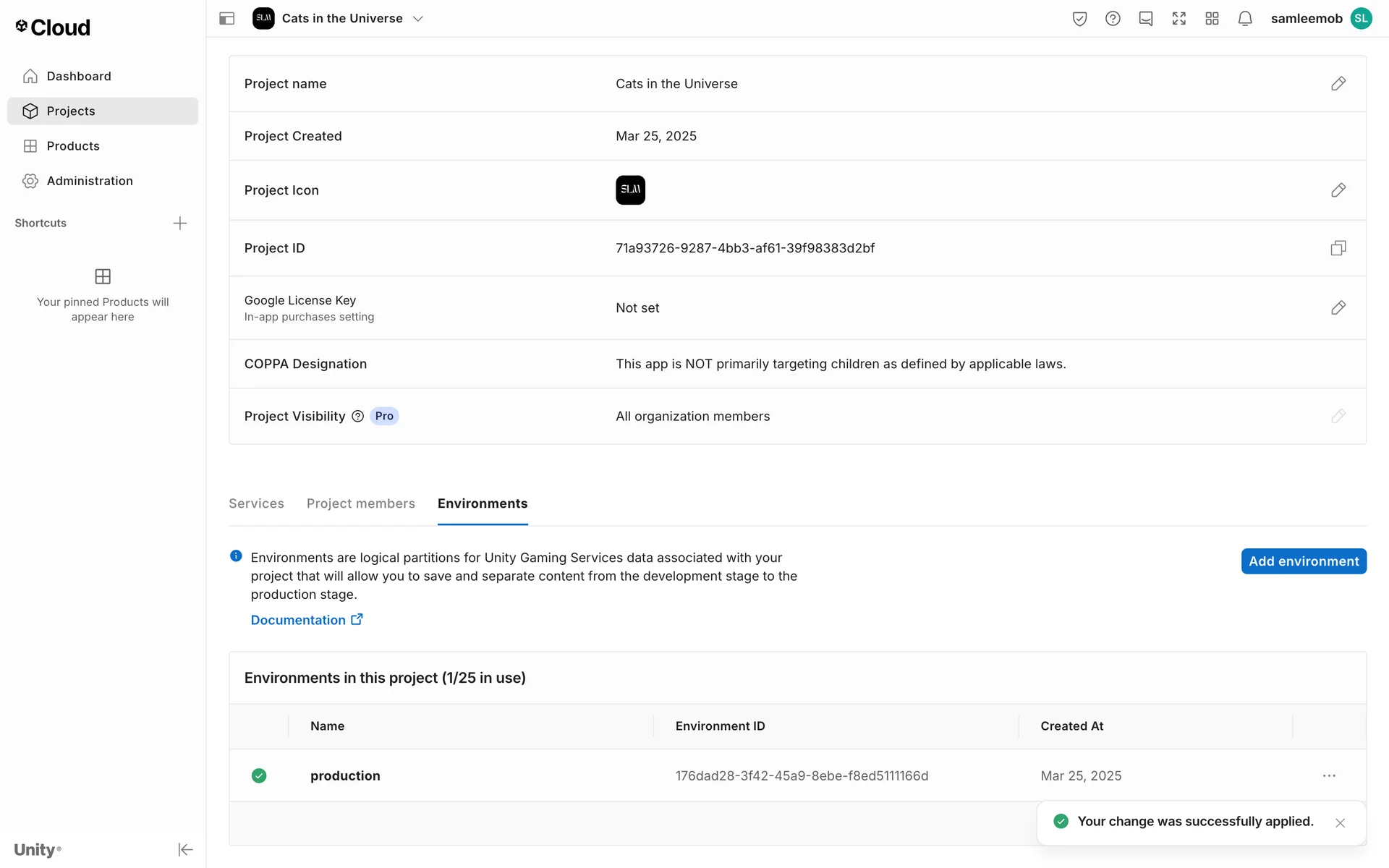Switch to the Services tab

[256, 503]
